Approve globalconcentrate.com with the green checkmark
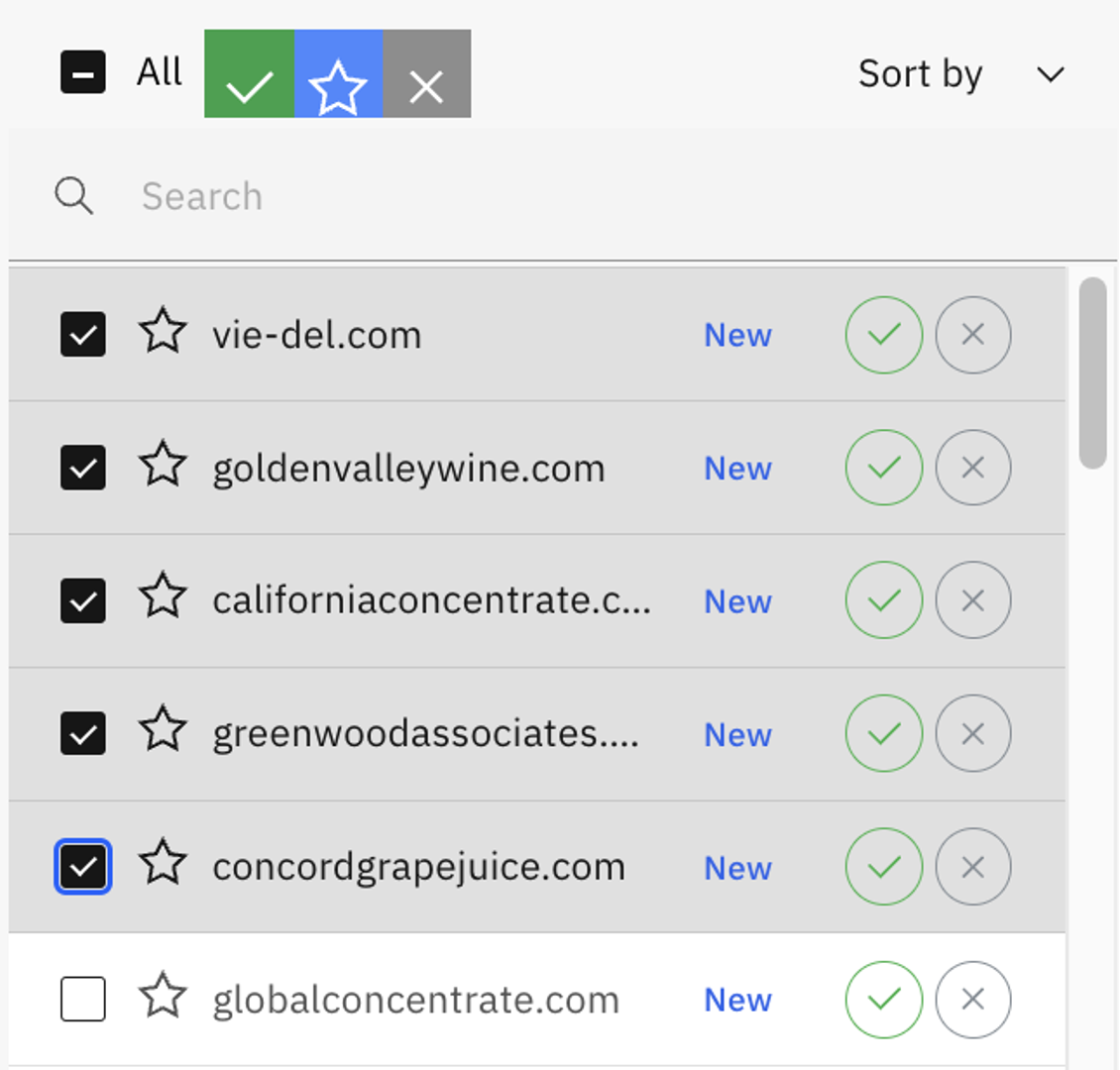Image resolution: width=1120 pixels, height=1070 pixels. [883, 1000]
